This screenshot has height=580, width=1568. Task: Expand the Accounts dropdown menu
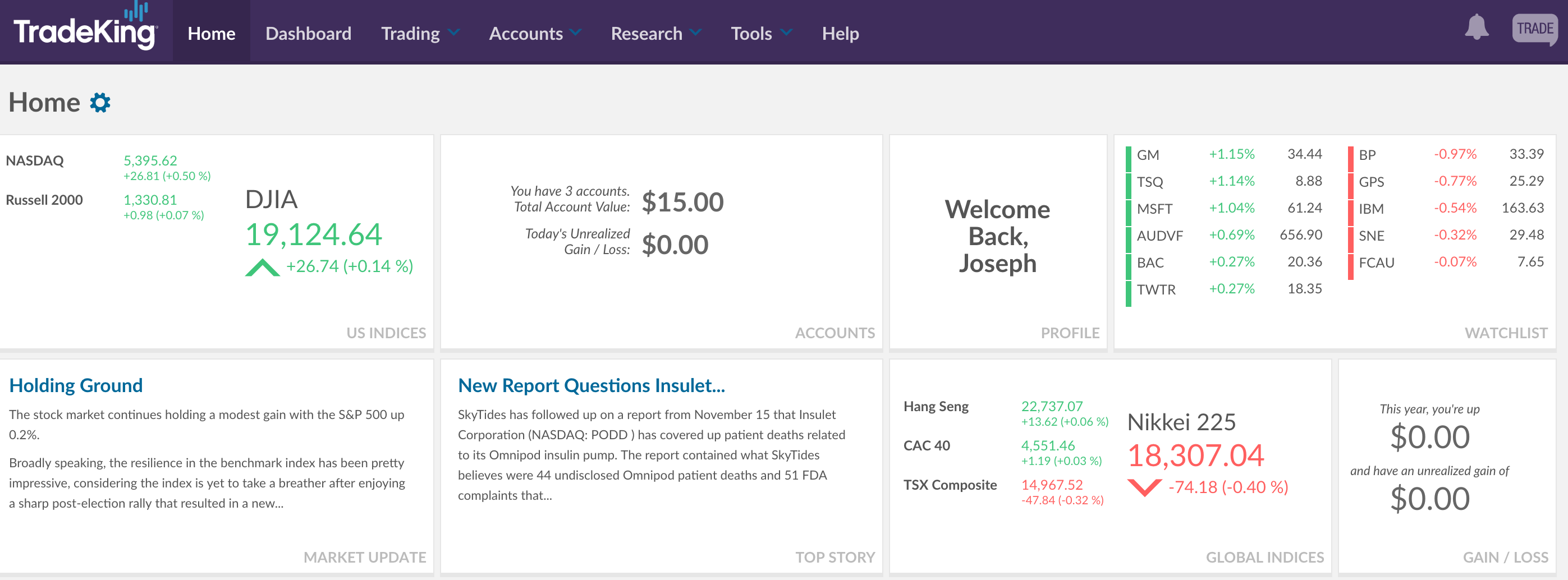(534, 34)
